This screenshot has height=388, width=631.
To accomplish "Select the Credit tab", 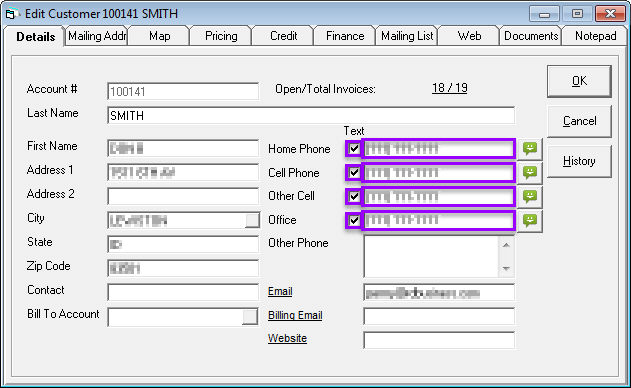I will click(283, 36).
